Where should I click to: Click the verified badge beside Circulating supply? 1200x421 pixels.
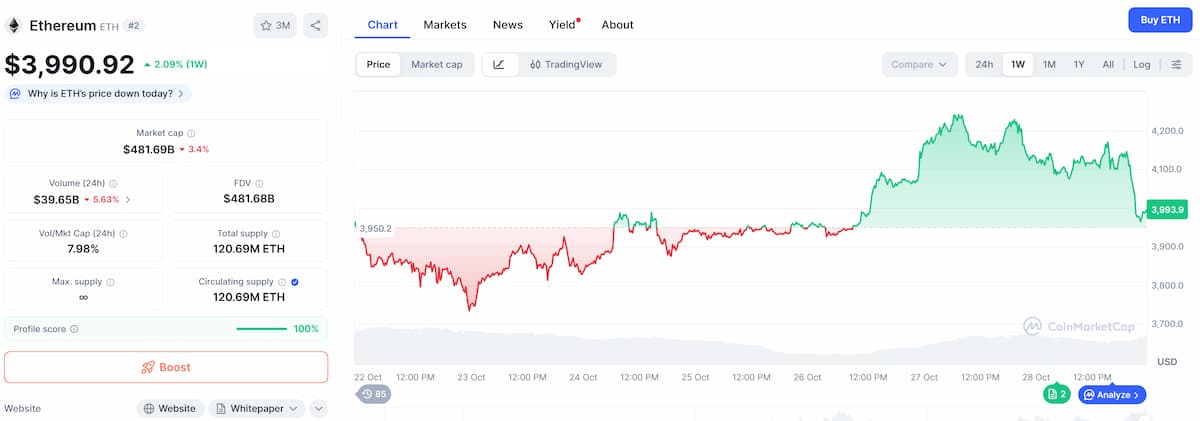pyautogui.click(x=295, y=283)
